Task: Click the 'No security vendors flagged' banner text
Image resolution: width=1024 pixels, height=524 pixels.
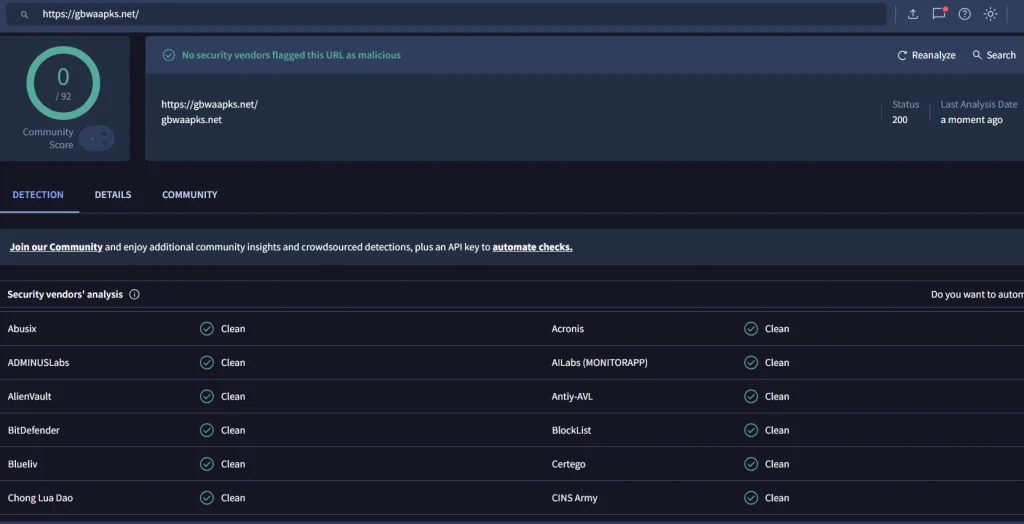Action: [x=291, y=56]
